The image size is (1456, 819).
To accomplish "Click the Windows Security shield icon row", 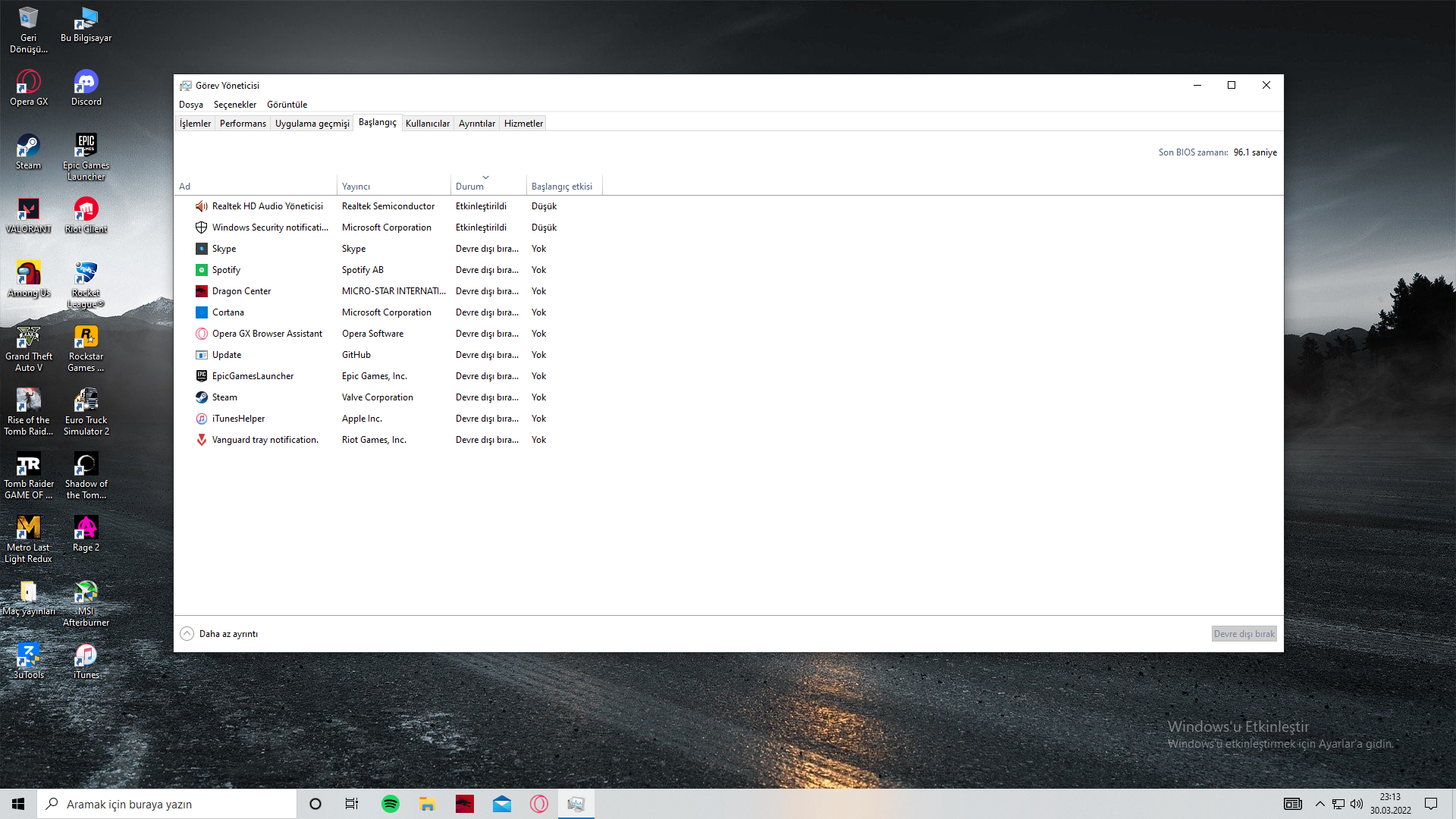I will [201, 227].
